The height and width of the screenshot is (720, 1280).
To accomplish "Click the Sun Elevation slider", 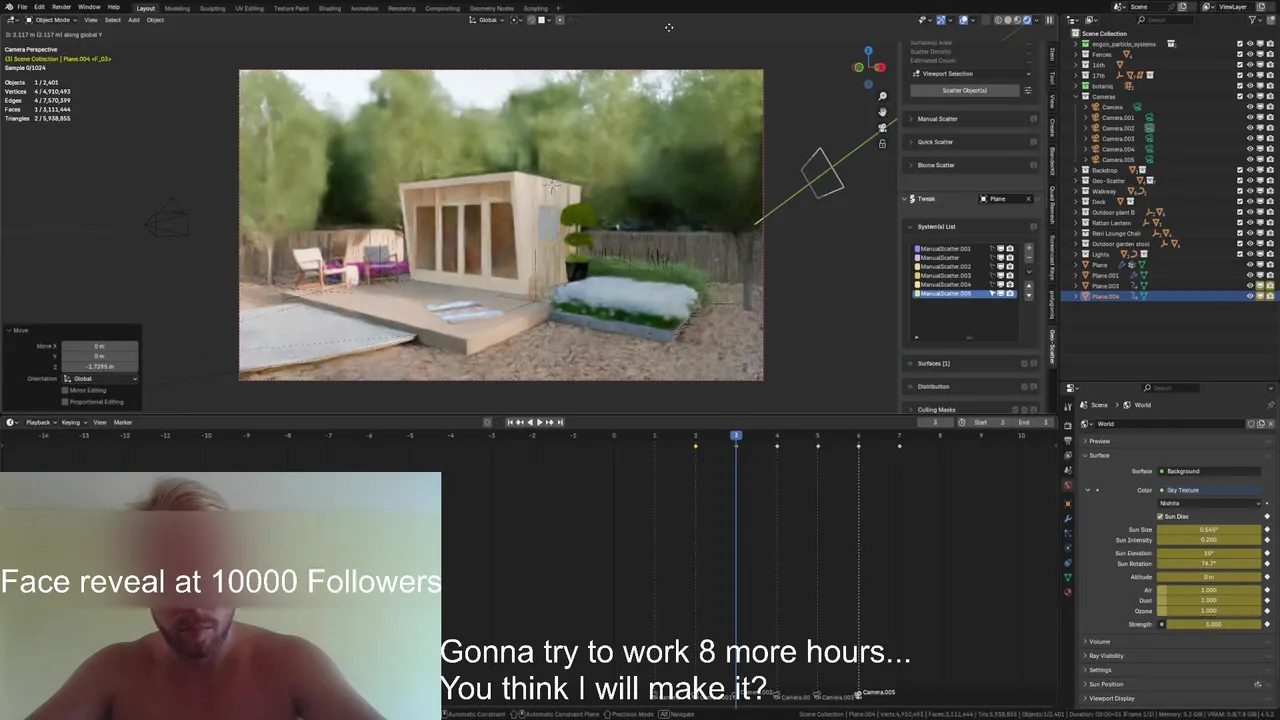I will pyautogui.click(x=1209, y=553).
